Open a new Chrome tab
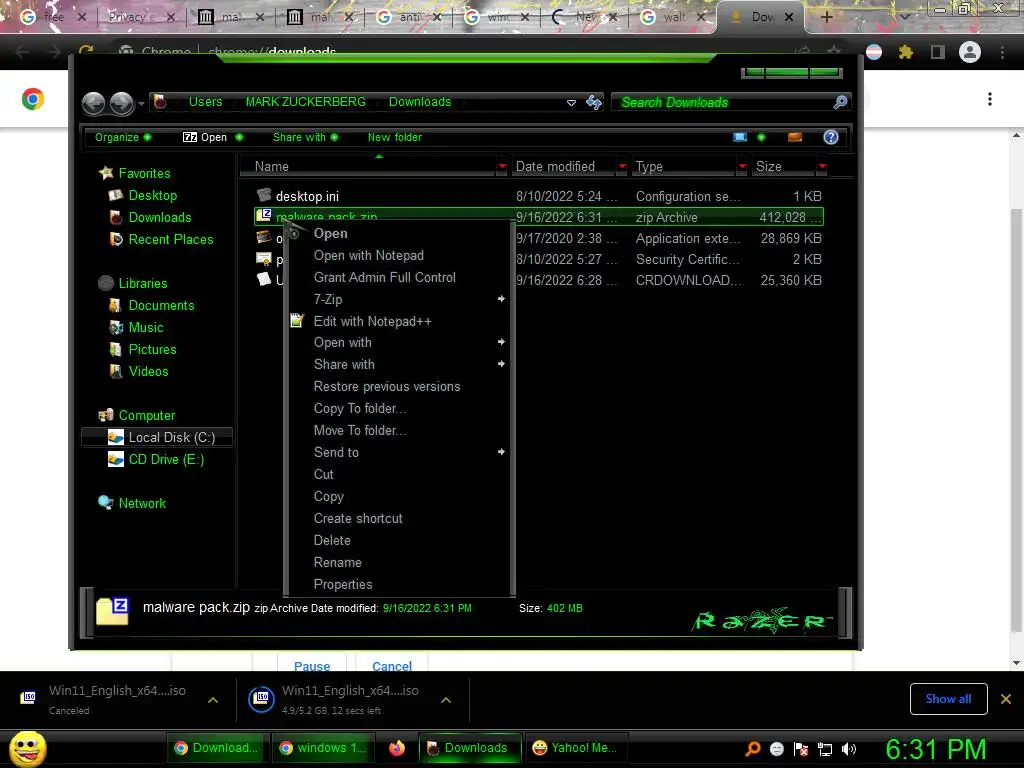 tap(826, 17)
